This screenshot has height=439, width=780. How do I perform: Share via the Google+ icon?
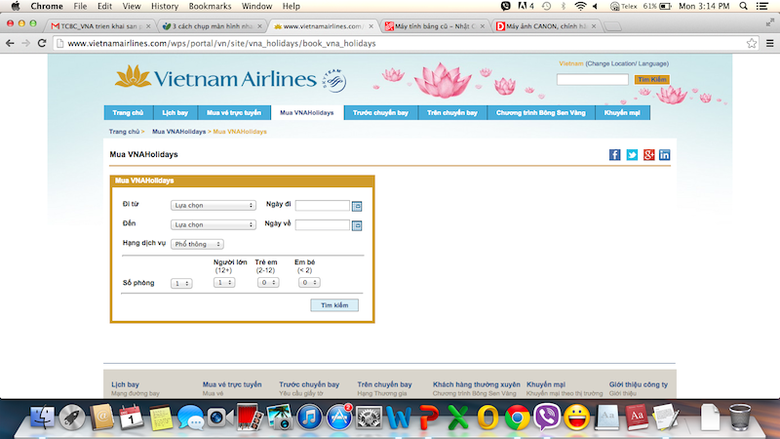pyautogui.click(x=648, y=155)
